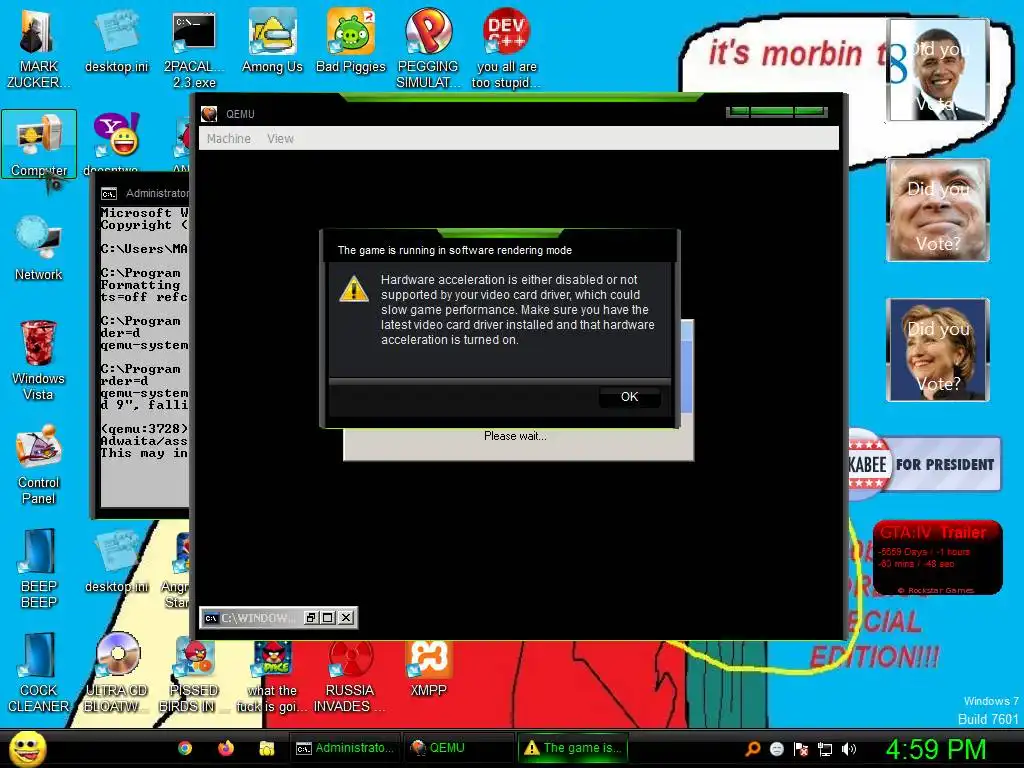
Task: Maximize the minimized C:\WINDOW... window
Action: tap(328, 618)
